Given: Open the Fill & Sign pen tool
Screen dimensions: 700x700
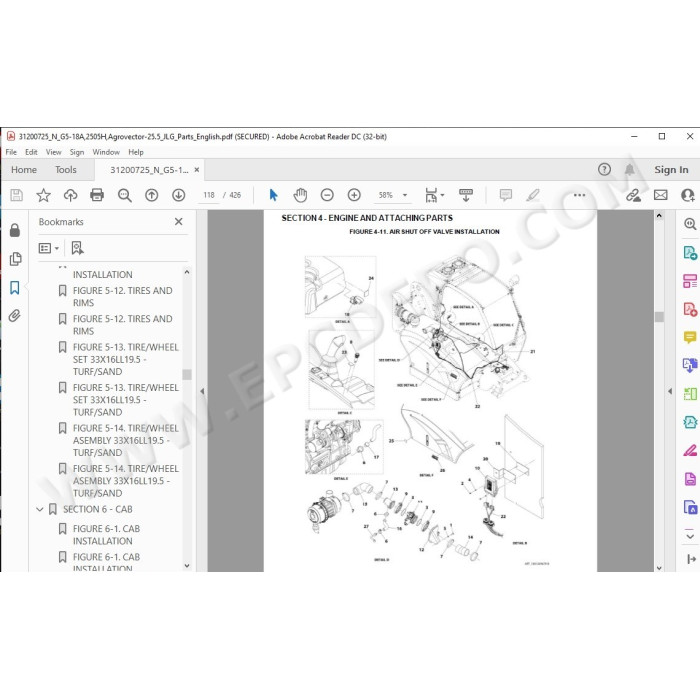Looking at the screenshot, I should [x=690, y=450].
